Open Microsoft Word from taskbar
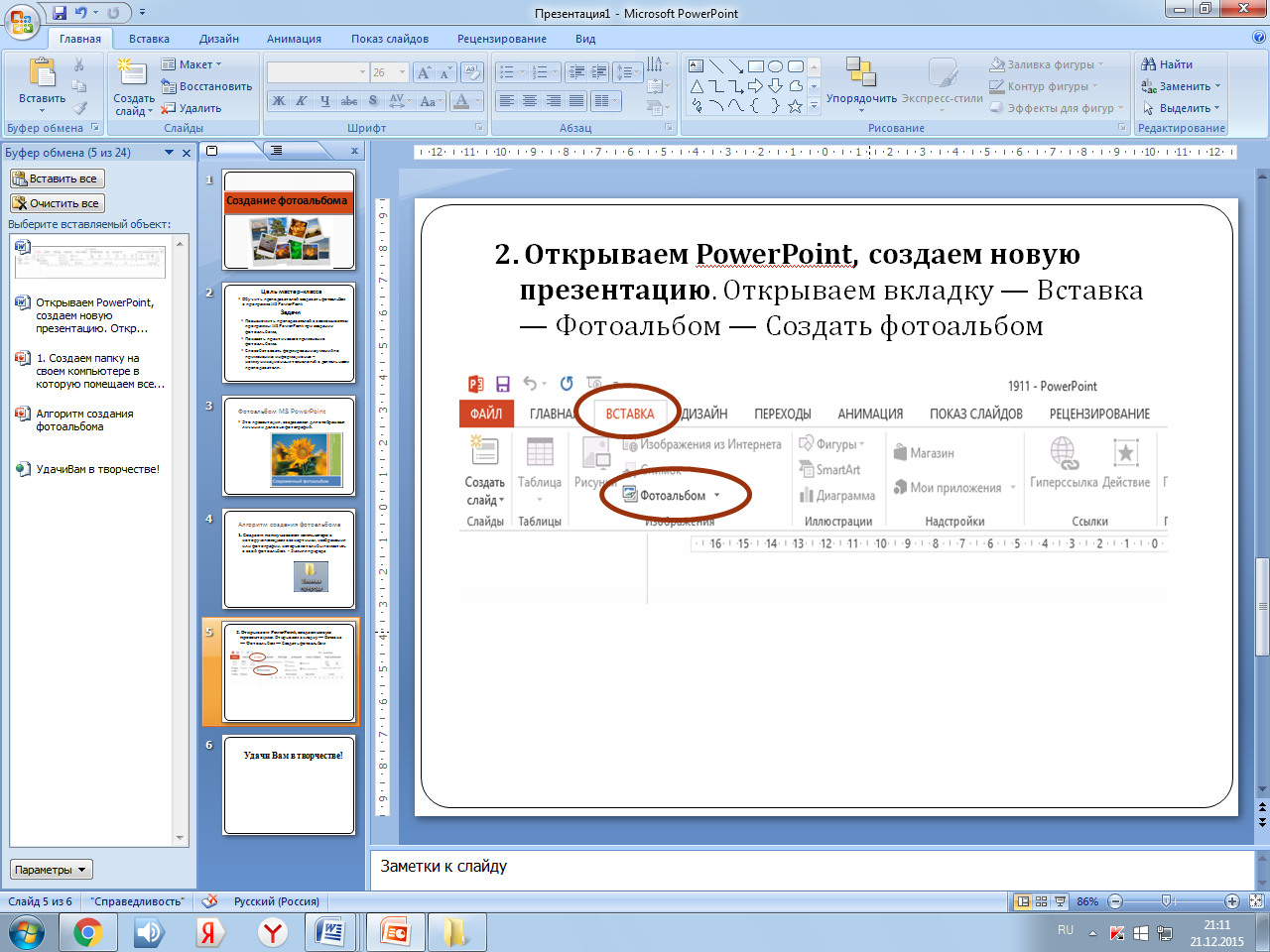The height and width of the screenshot is (952, 1270). (328, 932)
